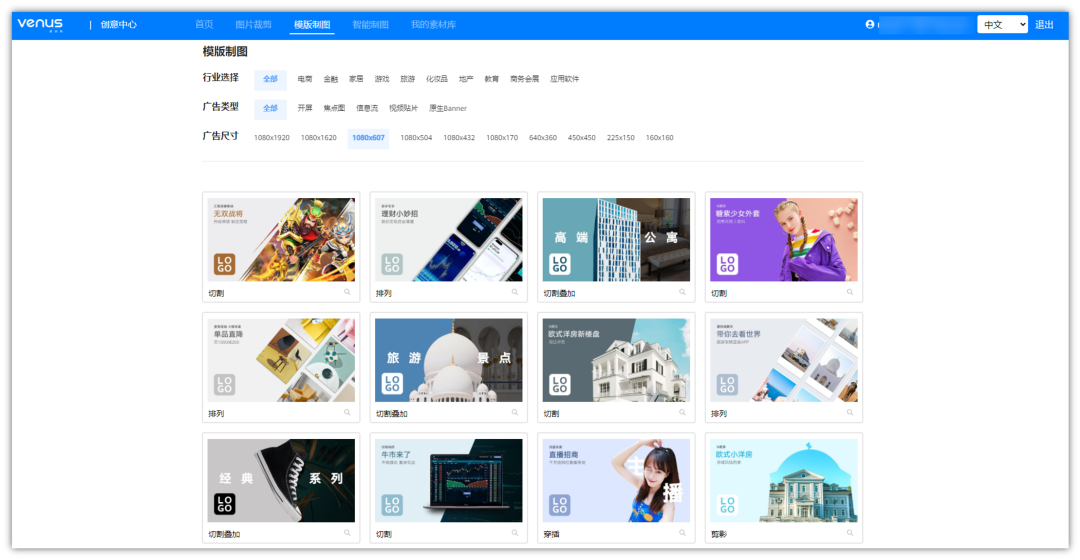Click the Venus logo in the header
Image resolution: width=1080 pixels, height=560 pixels.
(40, 24)
